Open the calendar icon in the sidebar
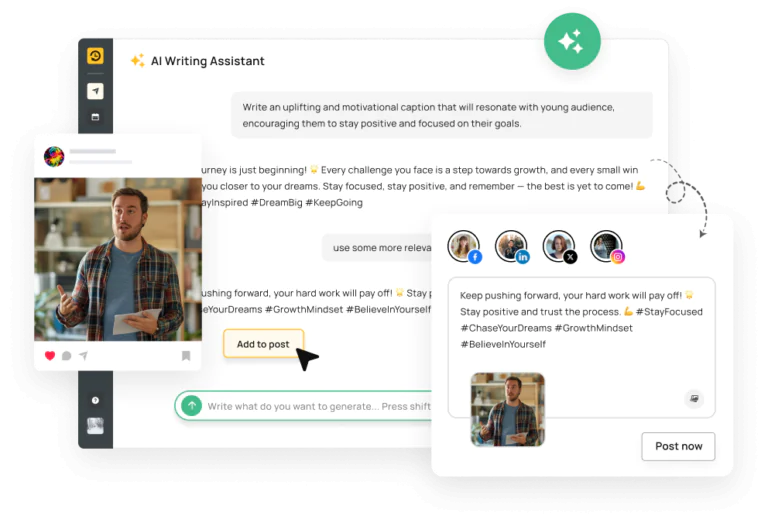 pyautogui.click(x=96, y=117)
